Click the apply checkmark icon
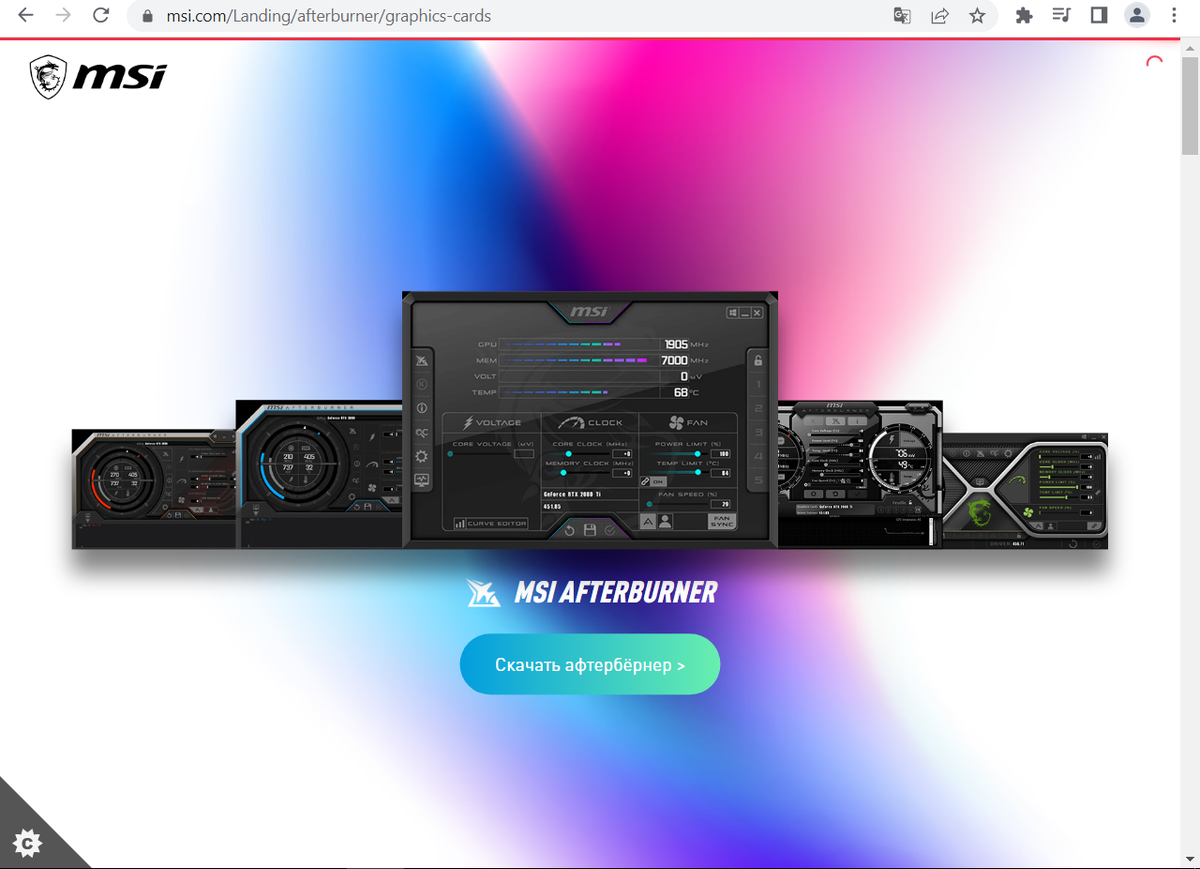This screenshot has width=1200, height=869. click(x=609, y=531)
